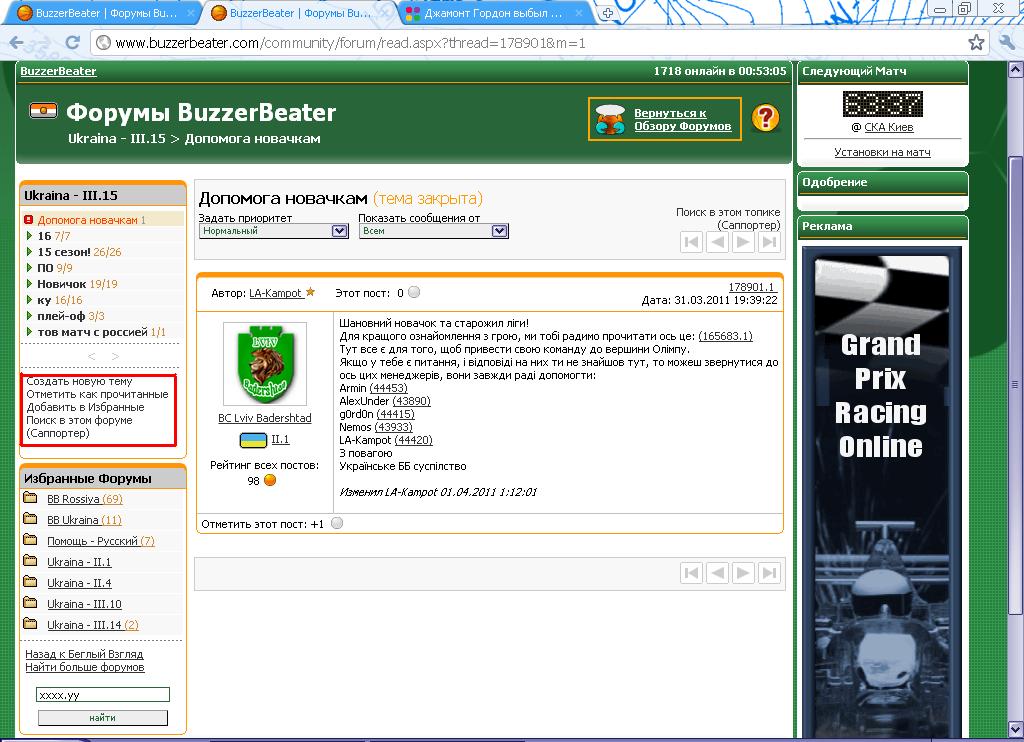1024x742 pixels.
Task: Click folder icon beside BB Rossiya
Action: pyautogui.click(x=30, y=498)
